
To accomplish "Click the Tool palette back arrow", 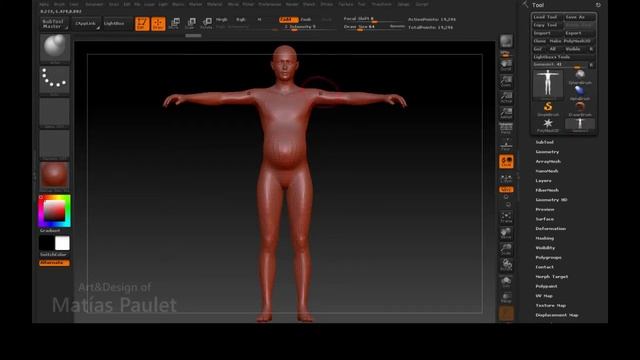I will (x=525, y=5).
